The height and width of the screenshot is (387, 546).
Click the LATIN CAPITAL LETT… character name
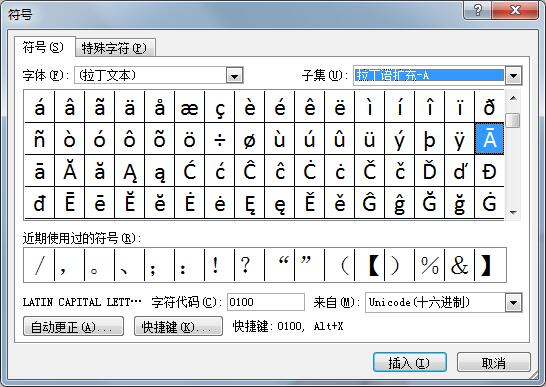coord(82,302)
